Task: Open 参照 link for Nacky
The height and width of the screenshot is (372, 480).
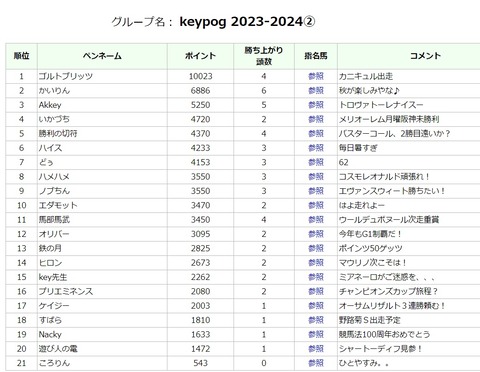Action: click(x=316, y=334)
